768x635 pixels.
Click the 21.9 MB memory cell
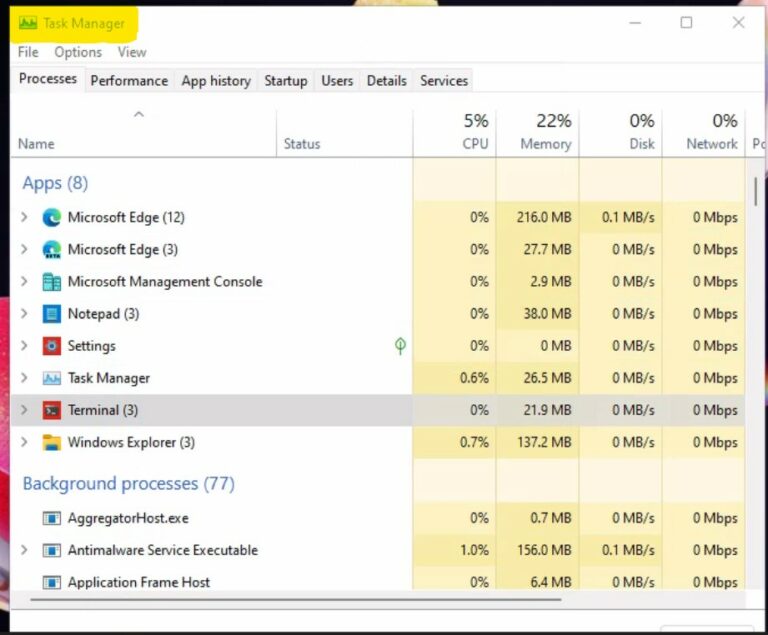click(537, 410)
